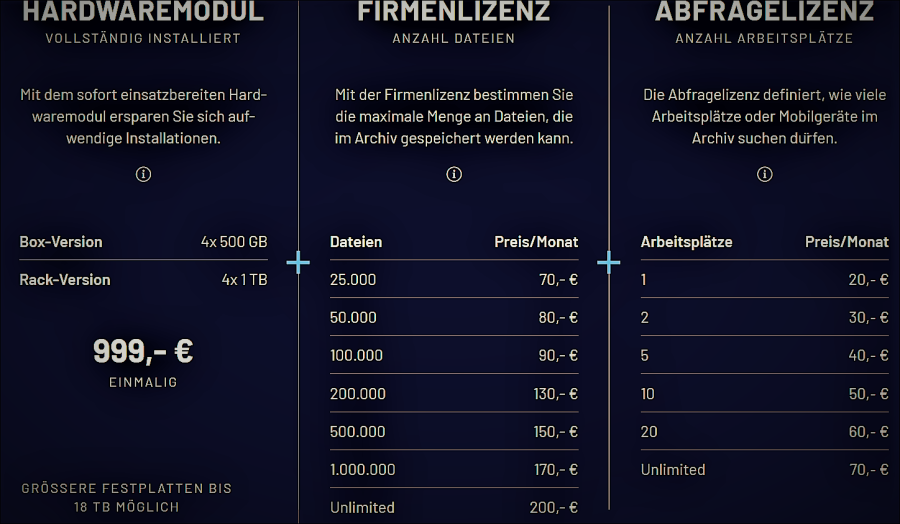Screen dimensions: 900x524
Task: Pick the 100.000 Dateien tier
Action: pos(454,355)
